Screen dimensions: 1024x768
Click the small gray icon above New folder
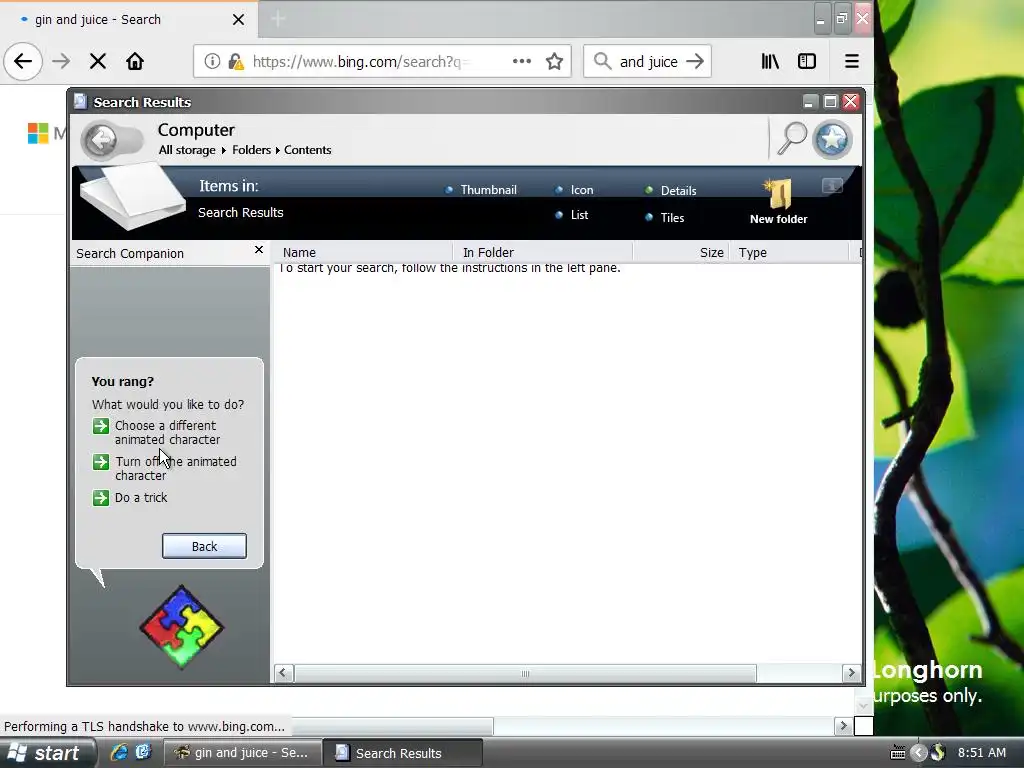tap(833, 186)
